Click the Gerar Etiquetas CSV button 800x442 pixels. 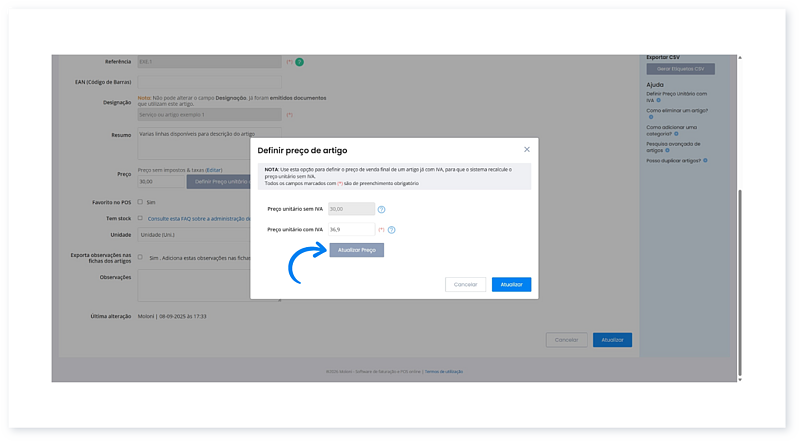pos(679,68)
